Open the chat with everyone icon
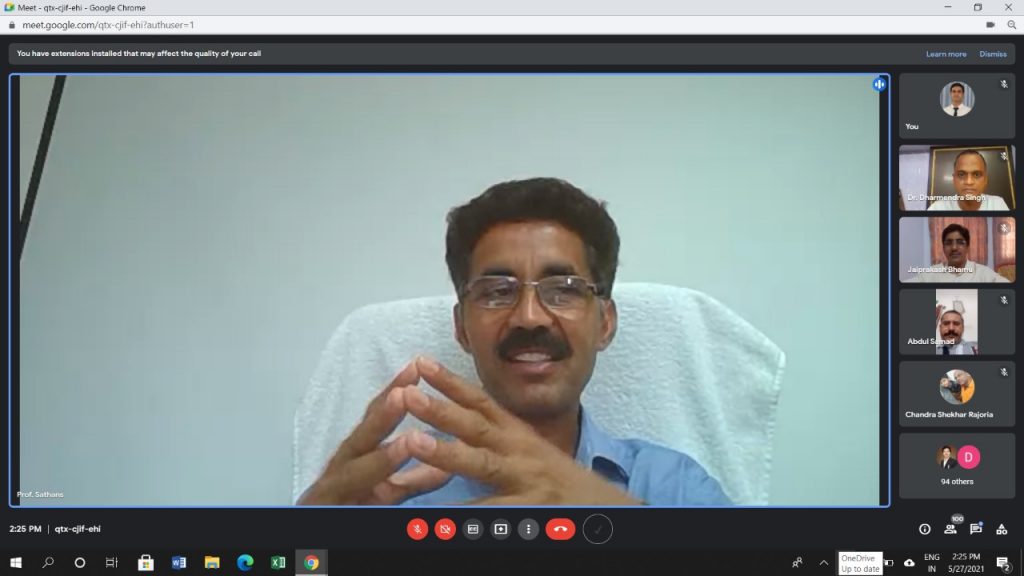 click(x=976, y=529)
